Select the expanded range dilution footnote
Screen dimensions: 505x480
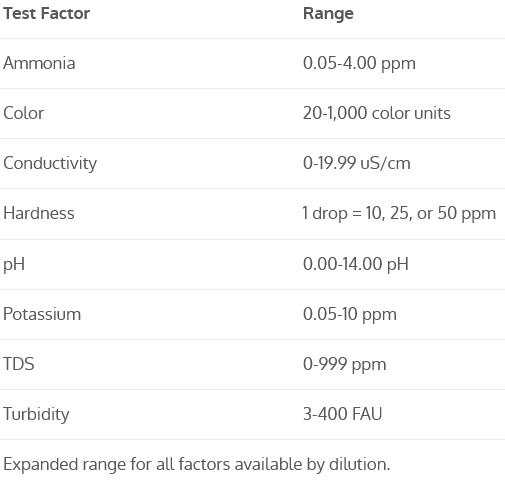click(197, 464)
